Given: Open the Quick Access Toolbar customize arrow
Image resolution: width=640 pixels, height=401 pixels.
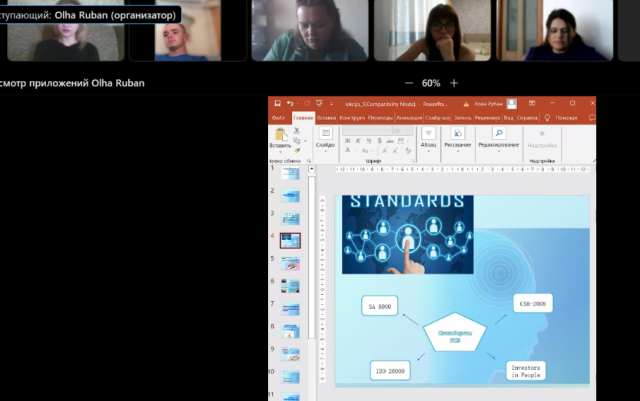Looking at the screenshot, I should tap(331, 104).
